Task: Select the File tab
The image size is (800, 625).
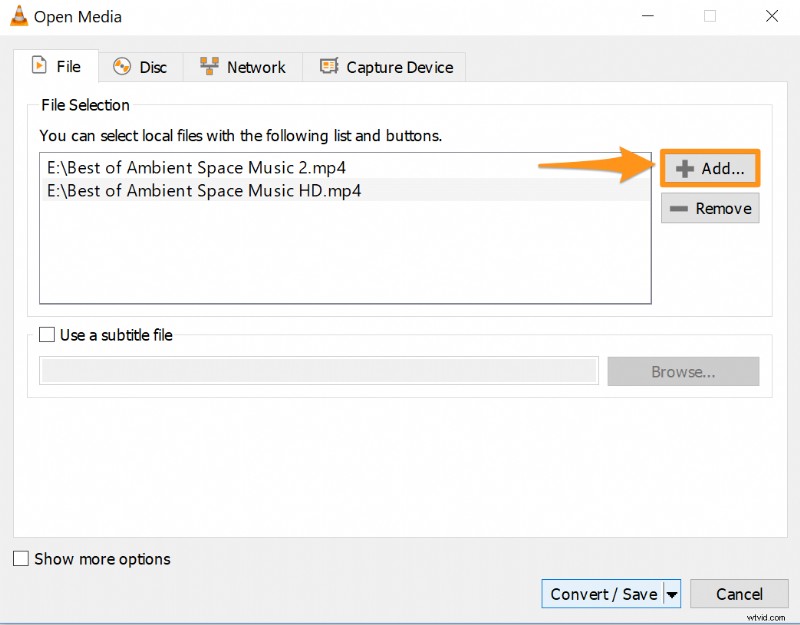Action: (x=57, y=66)
